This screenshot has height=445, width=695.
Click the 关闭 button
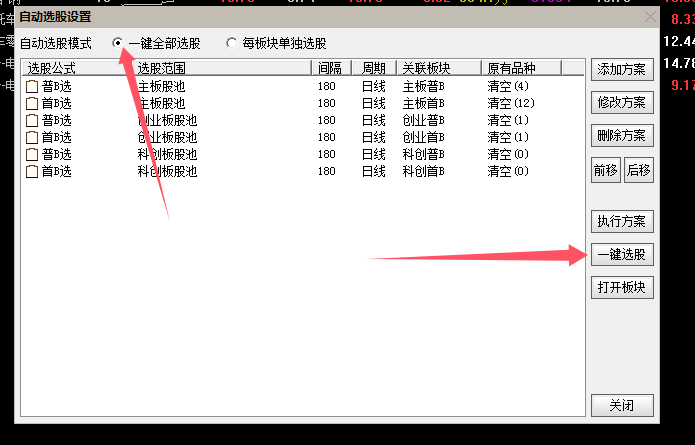[622, 405]
